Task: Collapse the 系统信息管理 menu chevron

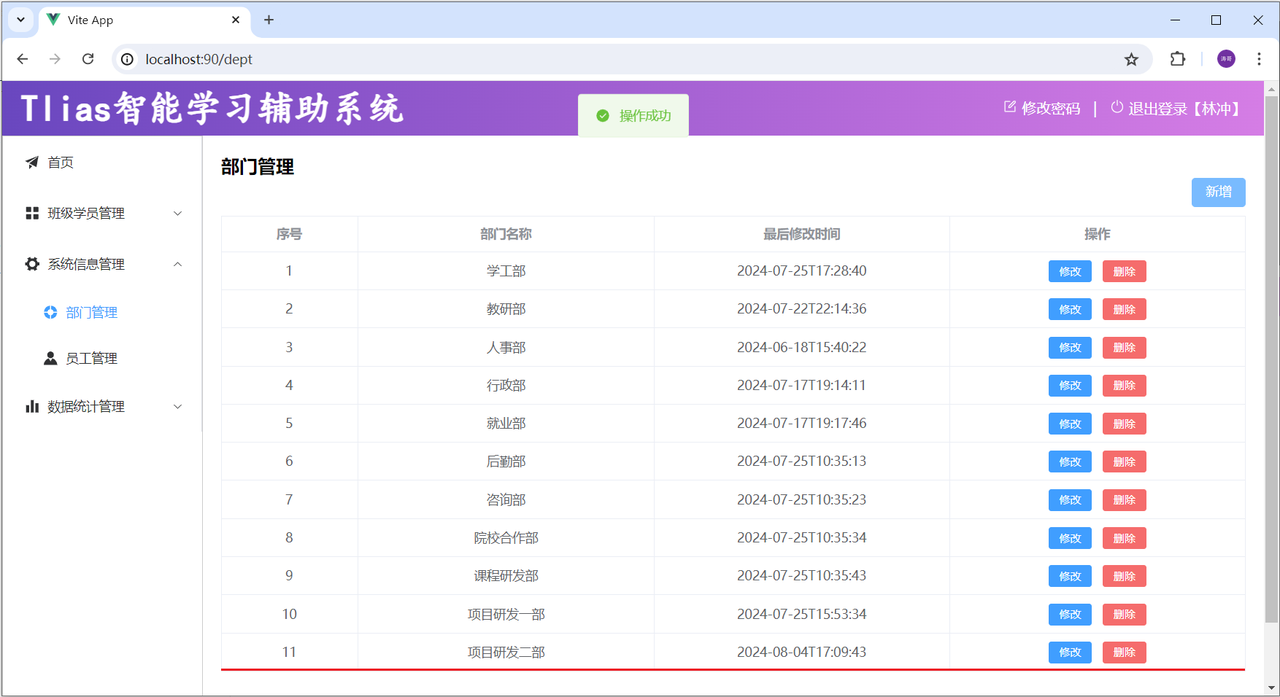Action: (177, 264)
